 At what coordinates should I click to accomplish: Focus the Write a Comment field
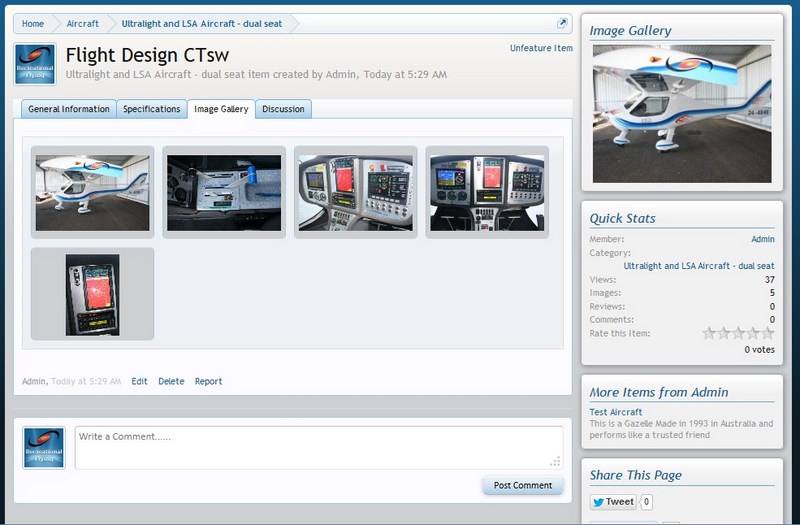319,447
